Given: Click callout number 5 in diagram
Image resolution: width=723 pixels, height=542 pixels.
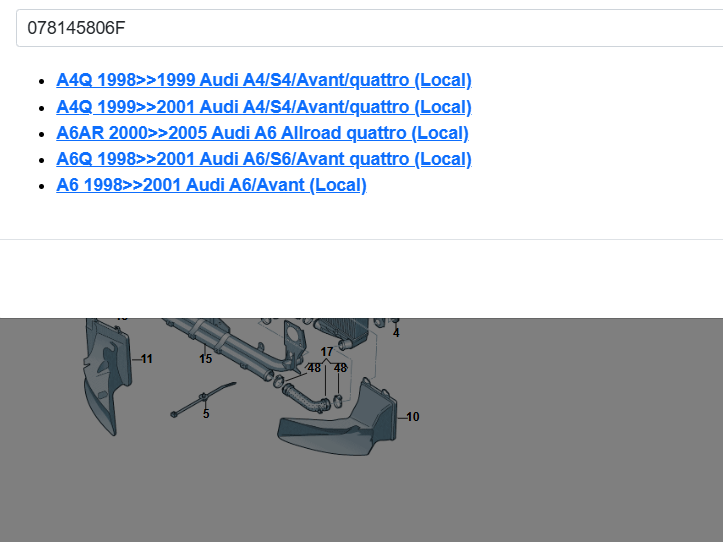Looking at the screenshot, I should click(x=206, y=414).
